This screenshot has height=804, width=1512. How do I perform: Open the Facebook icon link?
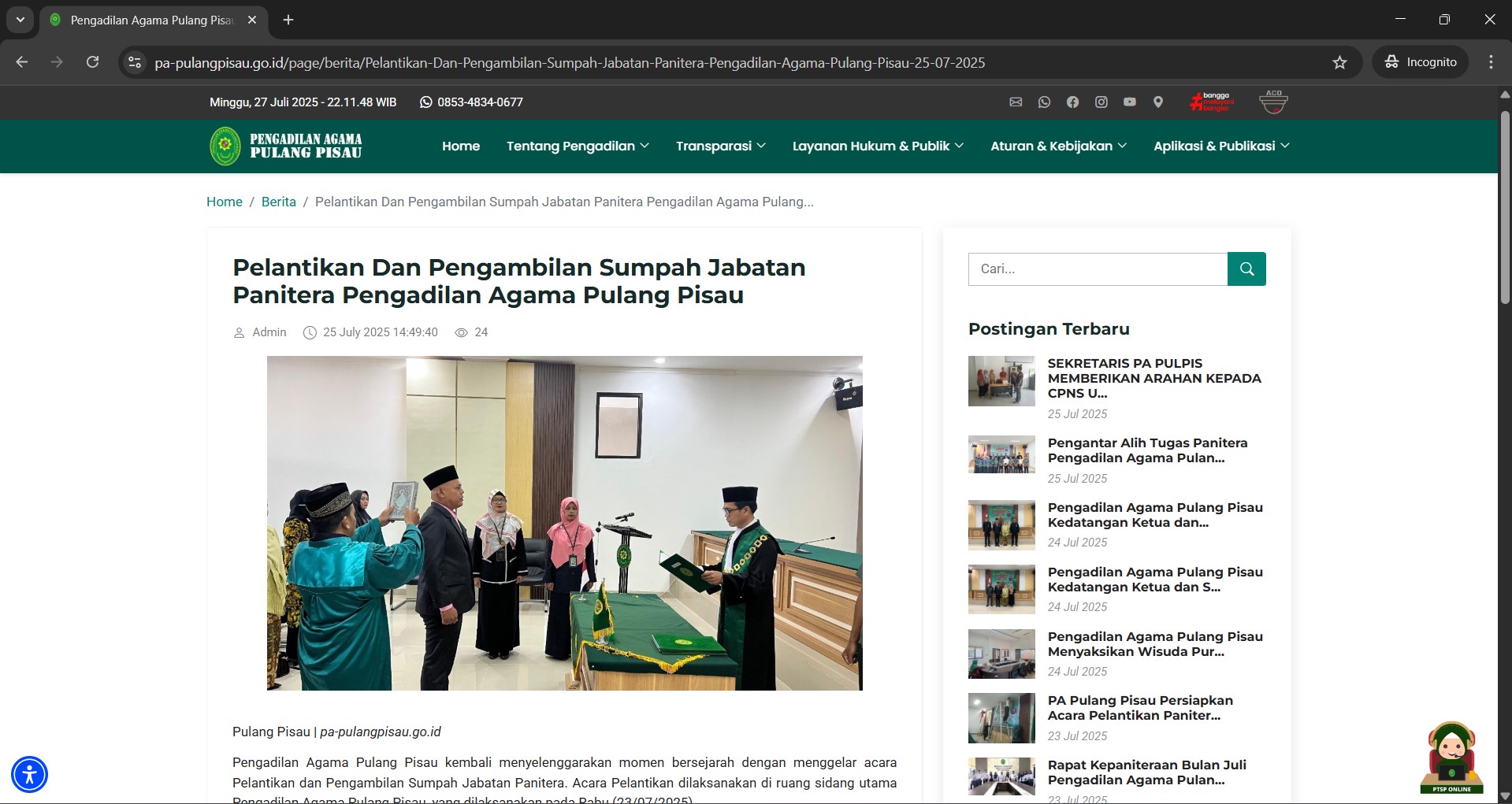click(x=1072, y=102)
